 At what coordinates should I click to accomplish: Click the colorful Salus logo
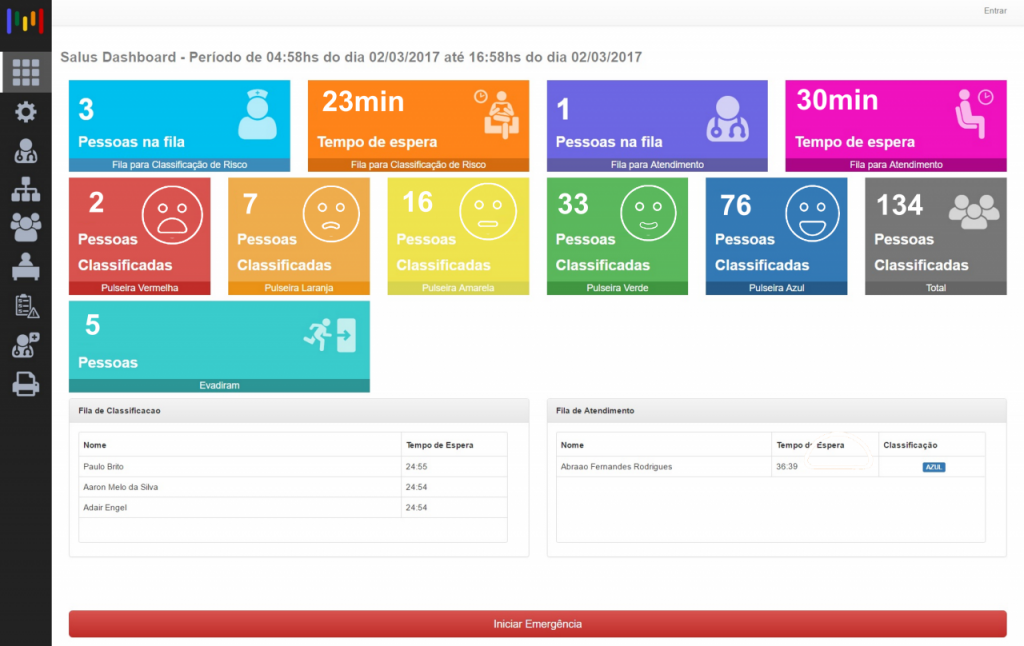[x=25, y=21]
